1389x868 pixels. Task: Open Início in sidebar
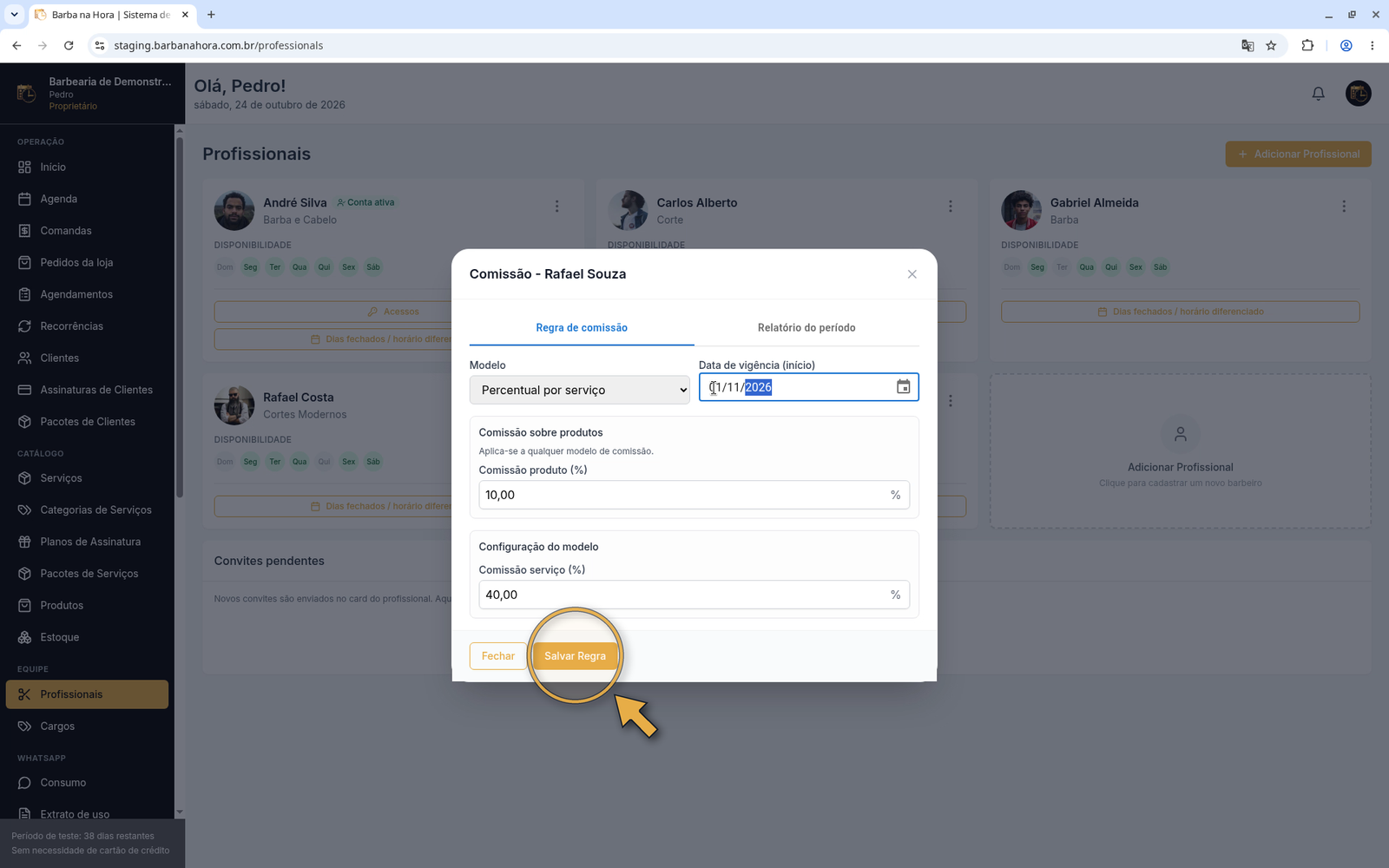pyautogui.click(x=87, y=167)
